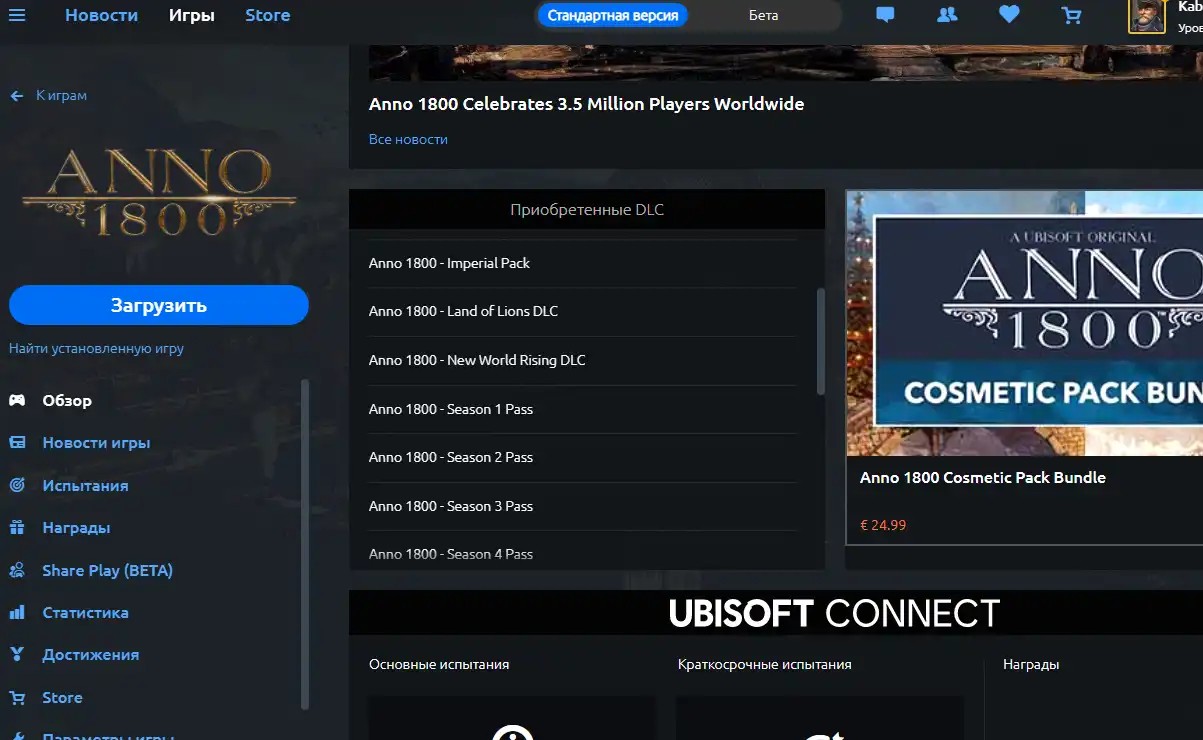Click the € 24.99 price
The height and width of the screenshot is (740, 1203).
click(x=883, y=525)
